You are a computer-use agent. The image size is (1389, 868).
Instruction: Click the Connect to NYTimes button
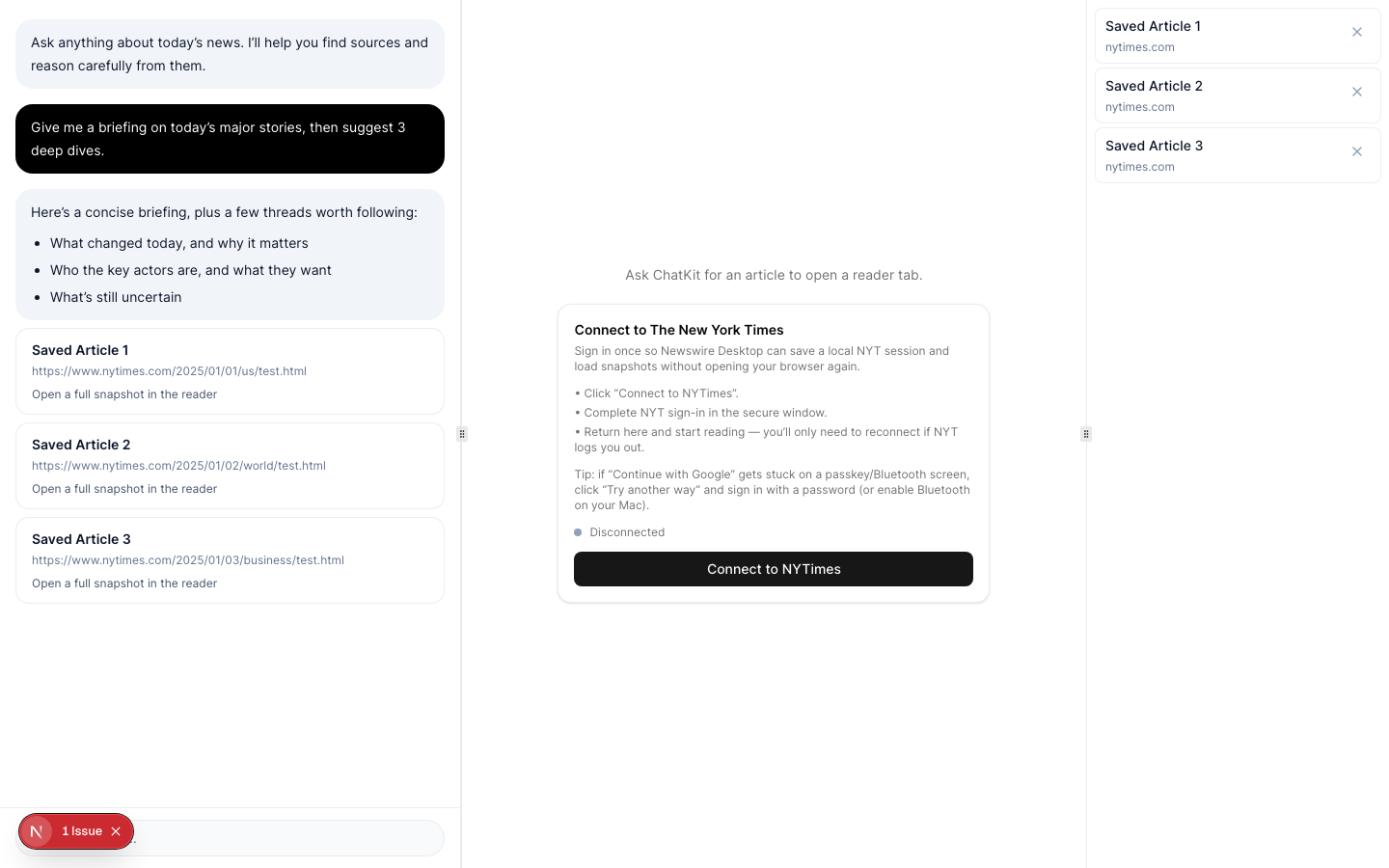(774, 569)
